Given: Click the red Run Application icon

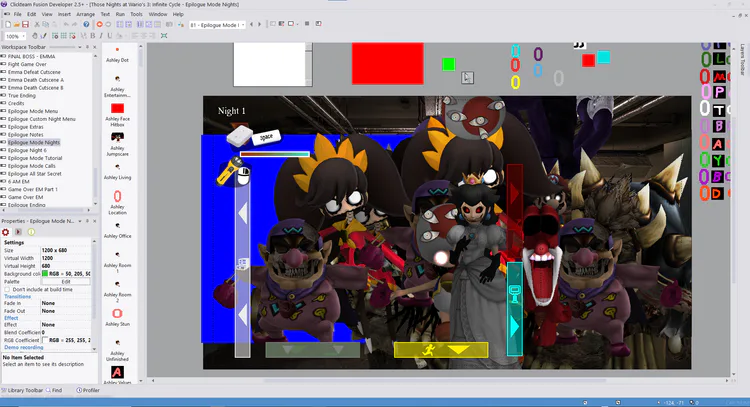Looking at the screenshot, I should click(99, 24).
